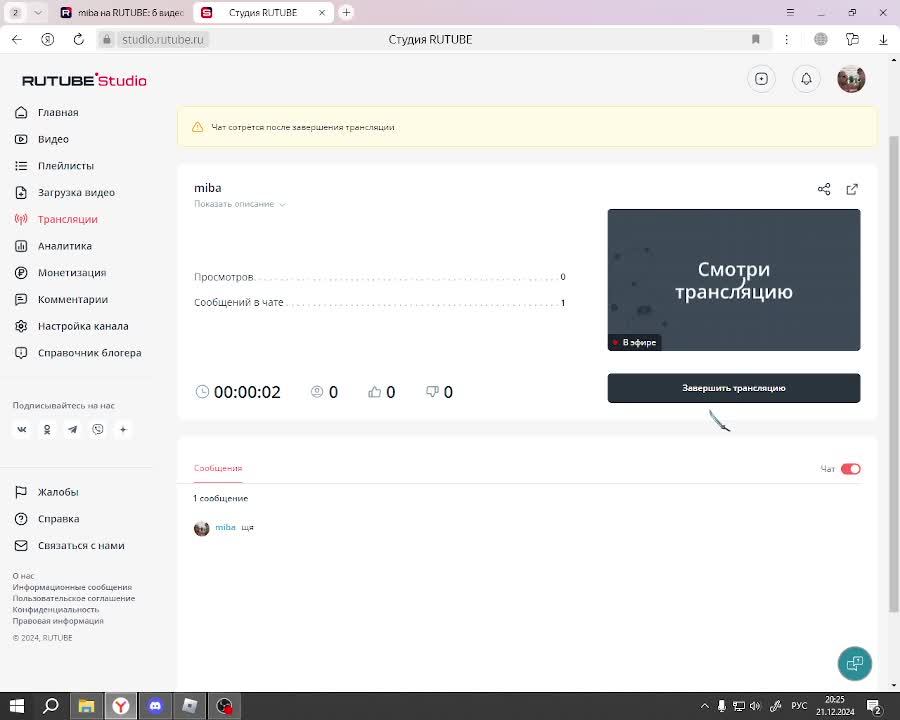
Task: Open the browser globe extension icon
Action: [821, 40]
